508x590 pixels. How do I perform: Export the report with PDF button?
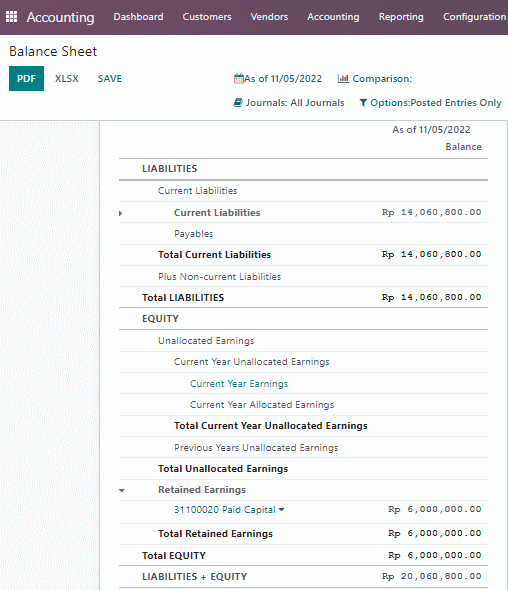[x=26, y=79]
